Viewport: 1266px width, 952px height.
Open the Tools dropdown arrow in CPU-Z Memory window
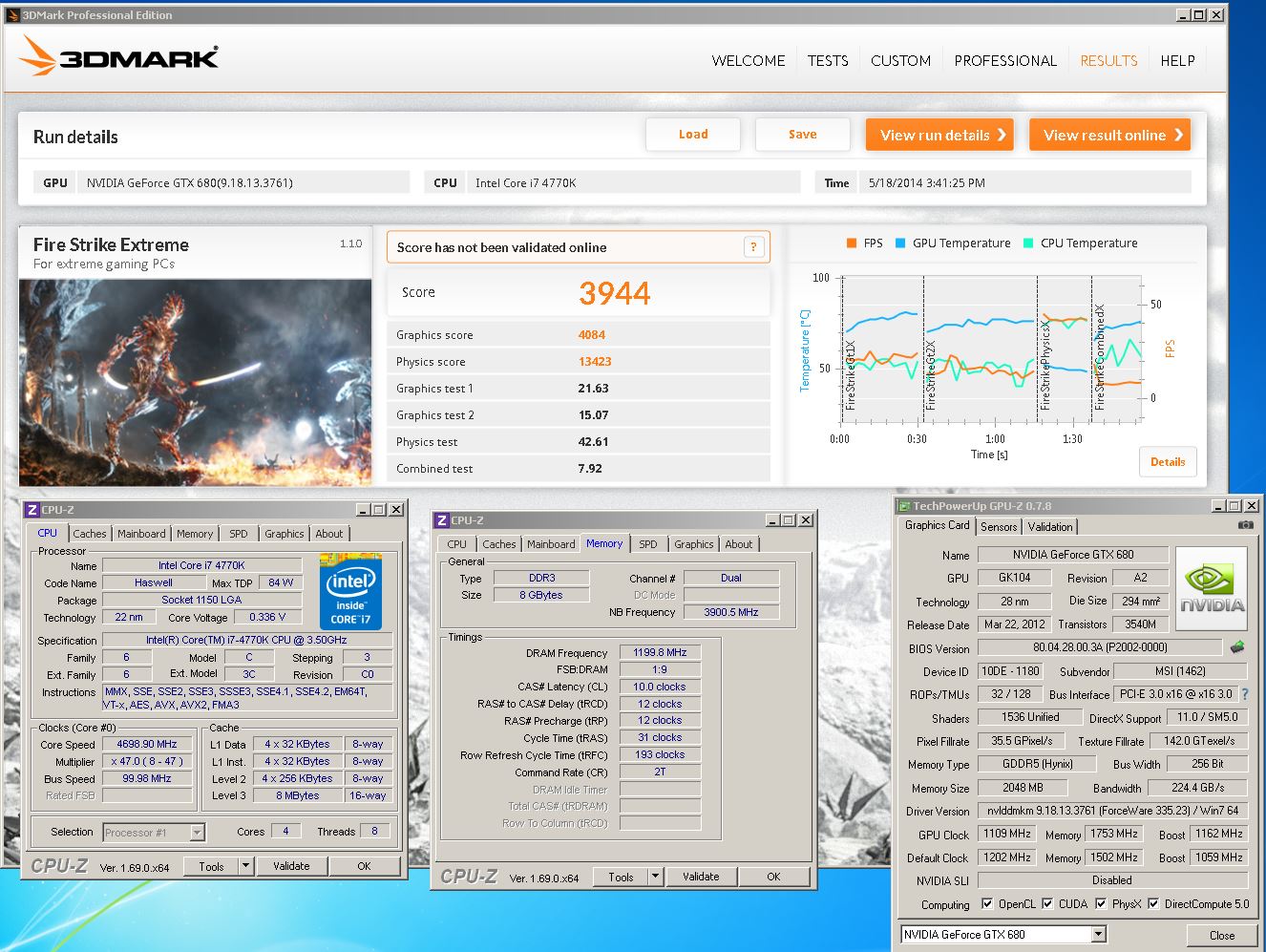point(655,877)
